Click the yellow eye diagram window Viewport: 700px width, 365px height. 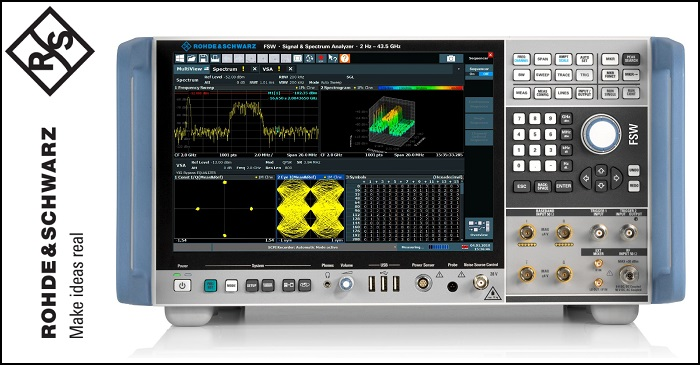[311, 209]
